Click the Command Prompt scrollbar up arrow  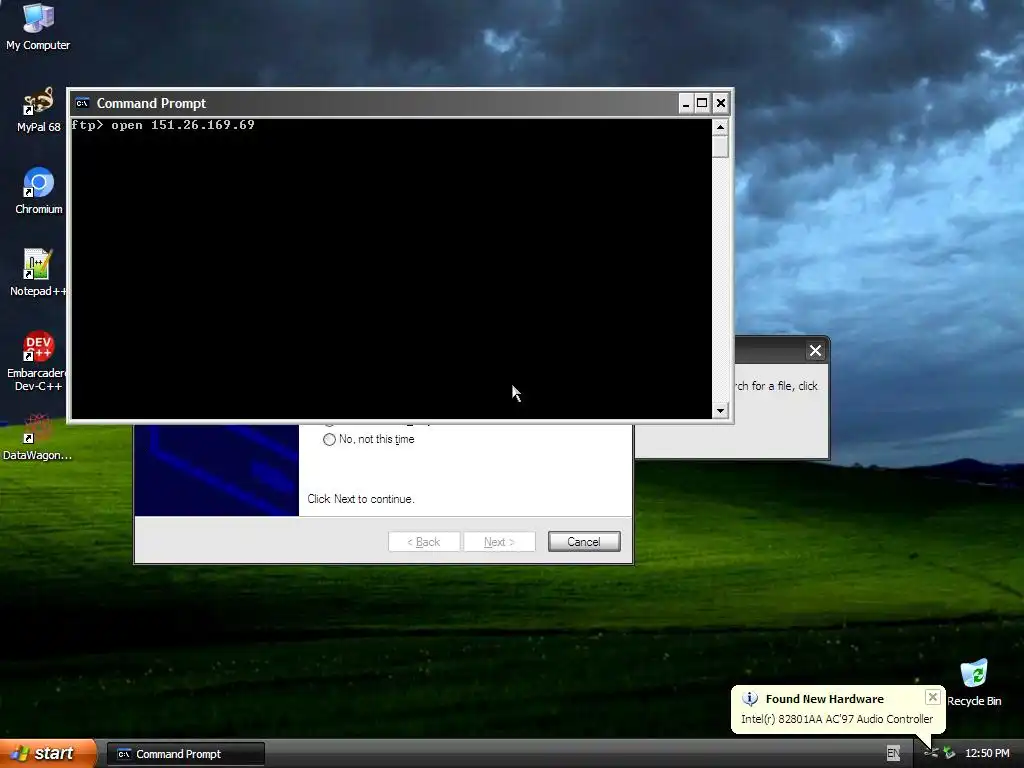(x=720, y=127)
